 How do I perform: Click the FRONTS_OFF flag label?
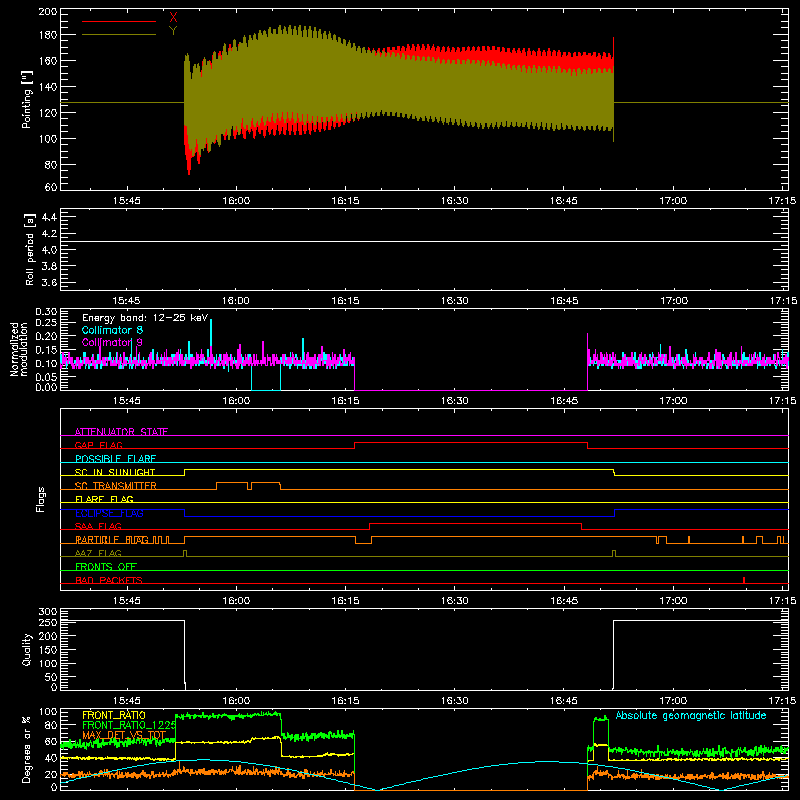click(106, 566)
